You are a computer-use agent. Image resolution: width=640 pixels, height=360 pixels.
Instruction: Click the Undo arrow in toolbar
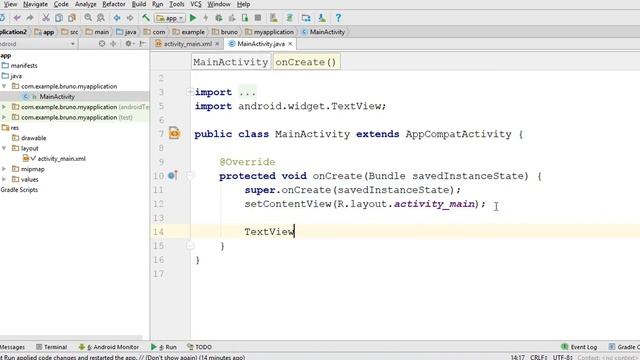pos(17,18)
